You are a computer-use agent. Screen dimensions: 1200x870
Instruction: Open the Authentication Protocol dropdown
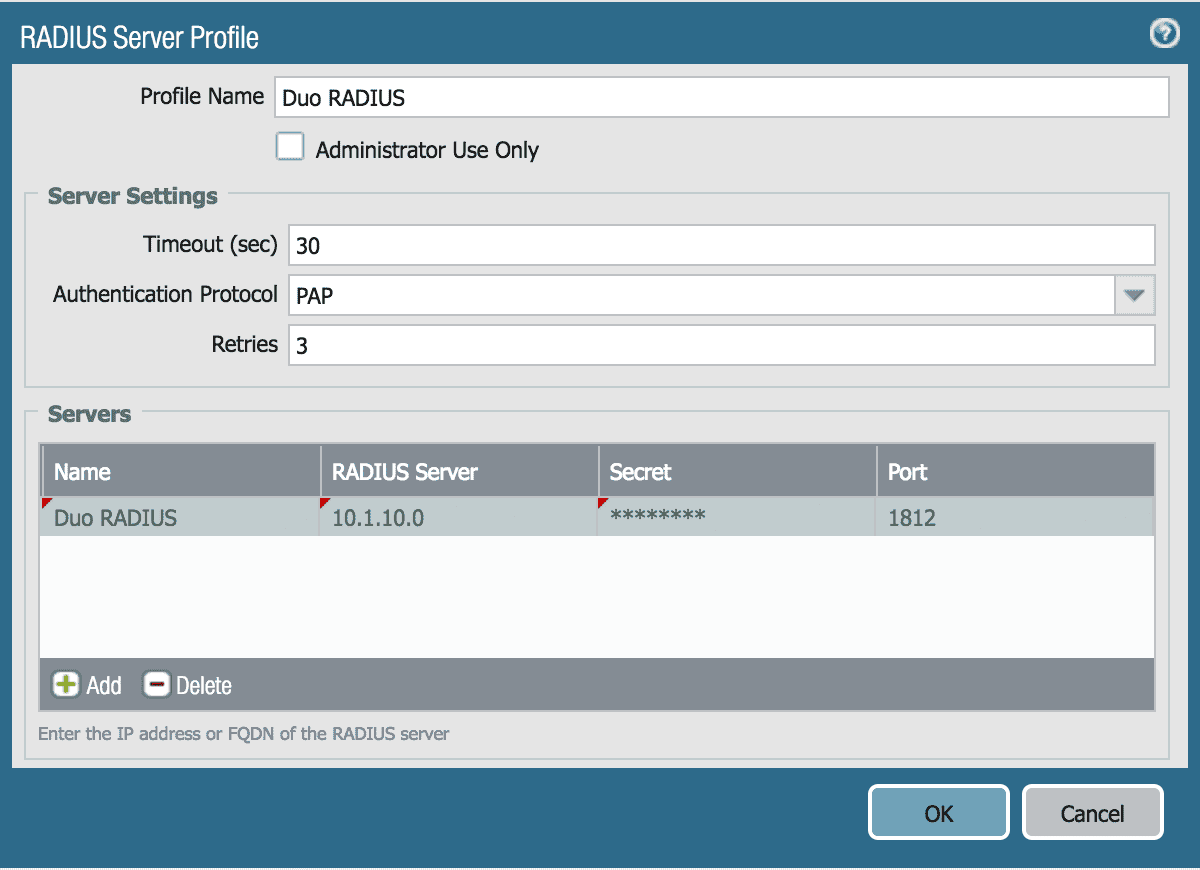click(1135, 294)
